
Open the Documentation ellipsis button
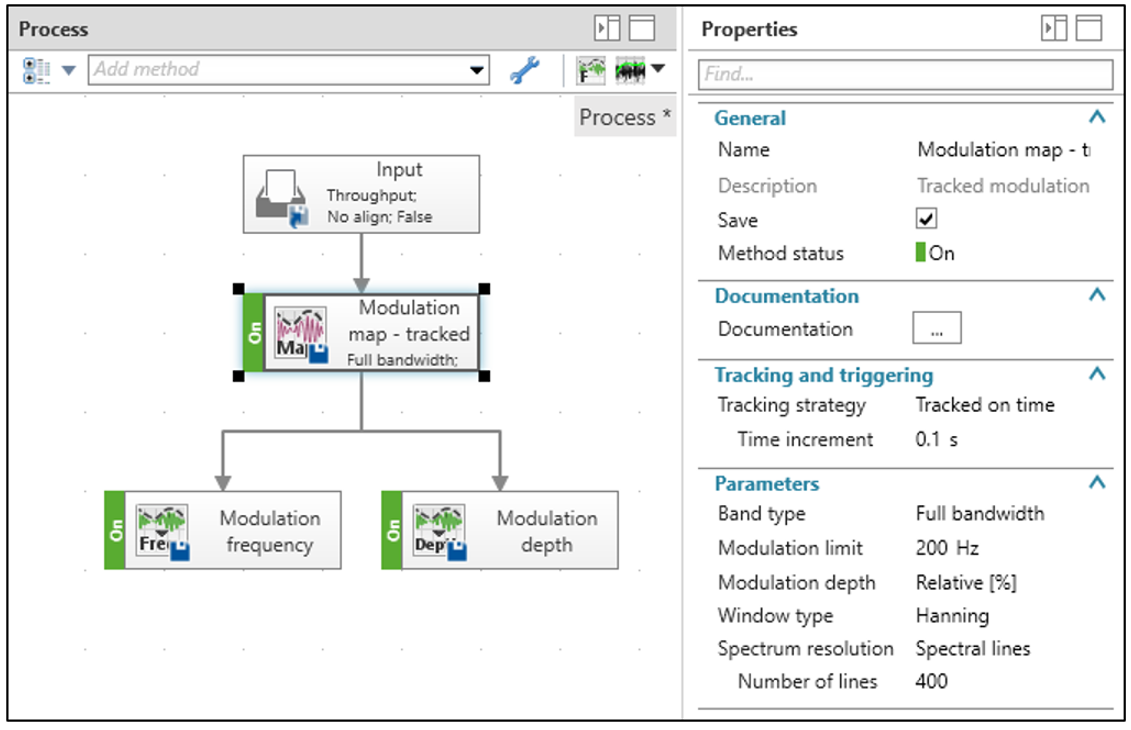coord(937,329)
